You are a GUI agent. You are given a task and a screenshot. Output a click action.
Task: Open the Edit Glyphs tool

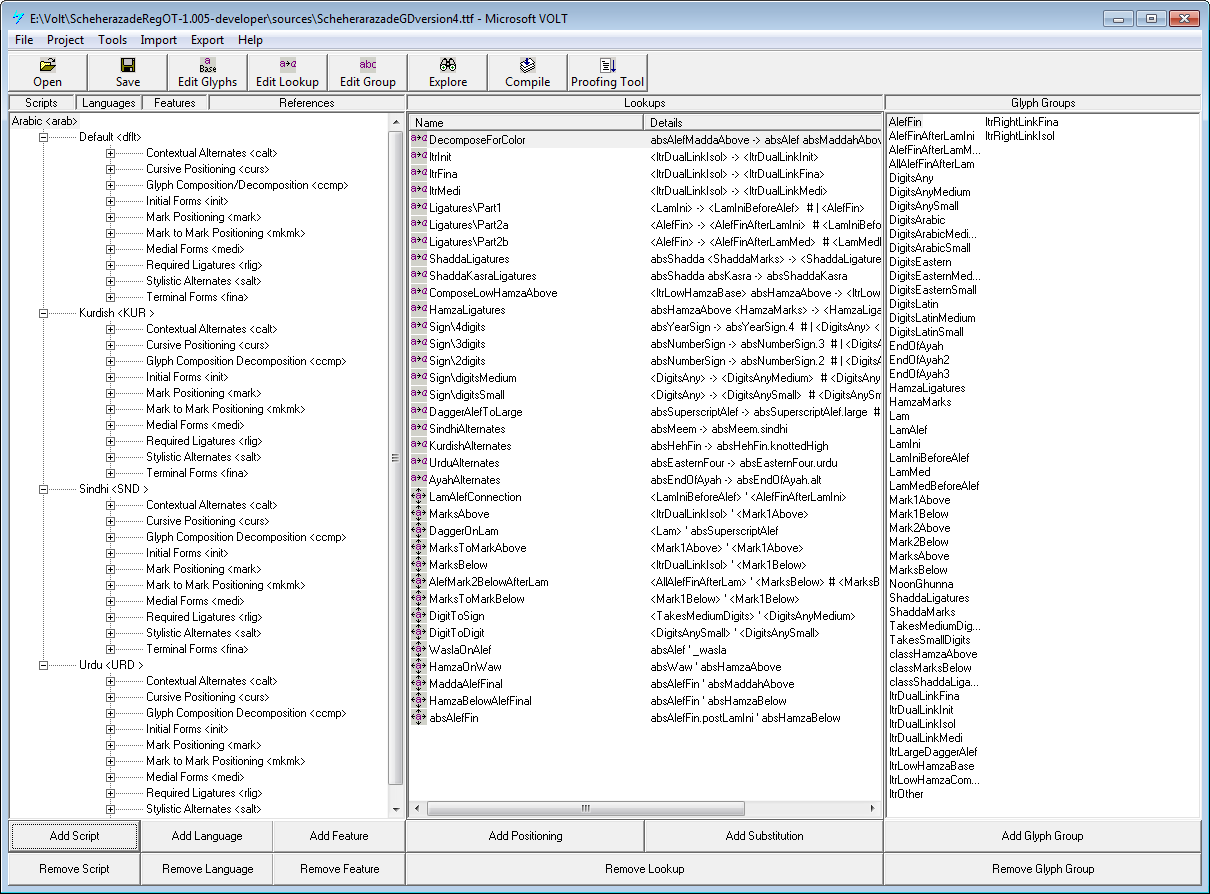207,72
